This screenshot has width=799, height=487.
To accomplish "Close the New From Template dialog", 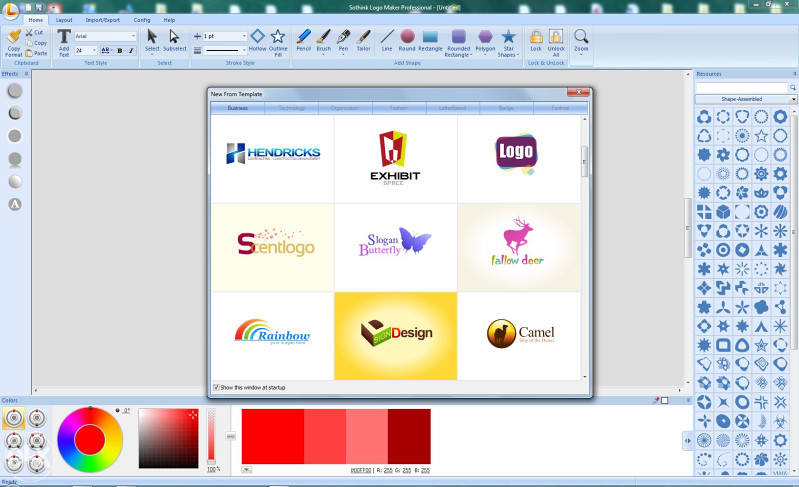I will click(x=578, y=92).
